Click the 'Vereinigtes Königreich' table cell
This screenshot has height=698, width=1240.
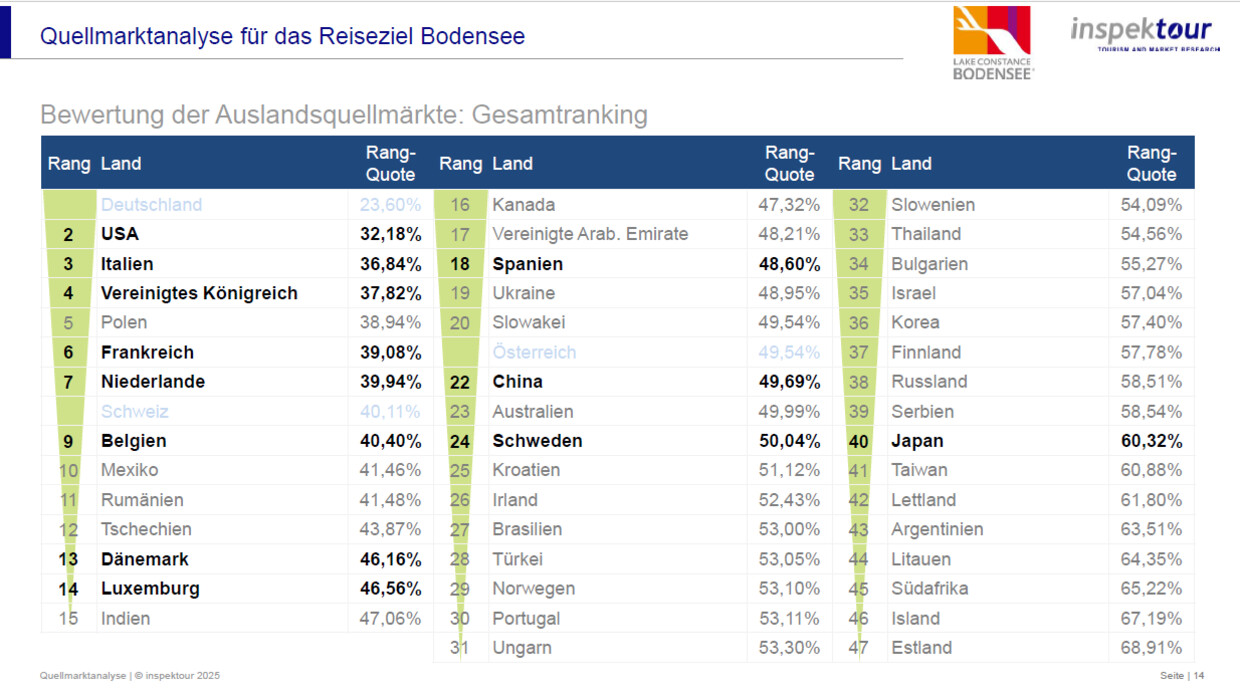(x=199, y=293)
